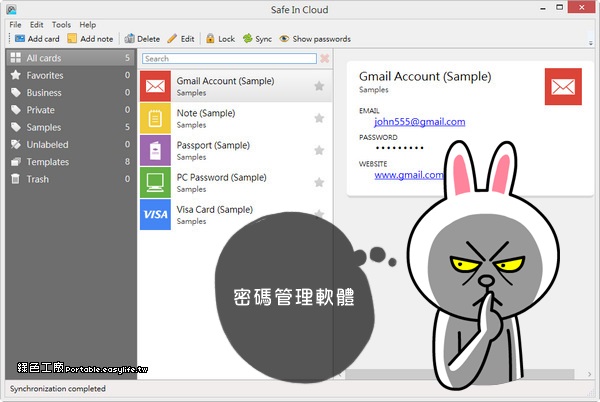Click the Synchronization completed status text

(x=58, y=389)
